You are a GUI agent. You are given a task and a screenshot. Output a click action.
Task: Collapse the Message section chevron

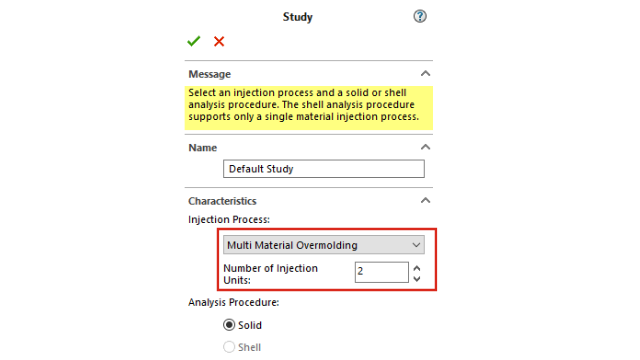tap(425, 74)
